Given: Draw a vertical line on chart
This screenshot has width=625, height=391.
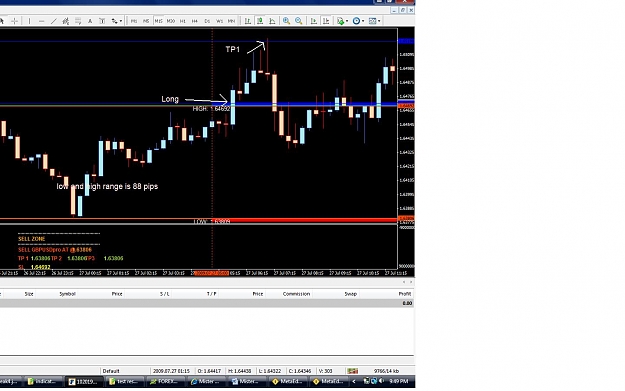Looking at the screenshot, I should [x=29, y=21].
